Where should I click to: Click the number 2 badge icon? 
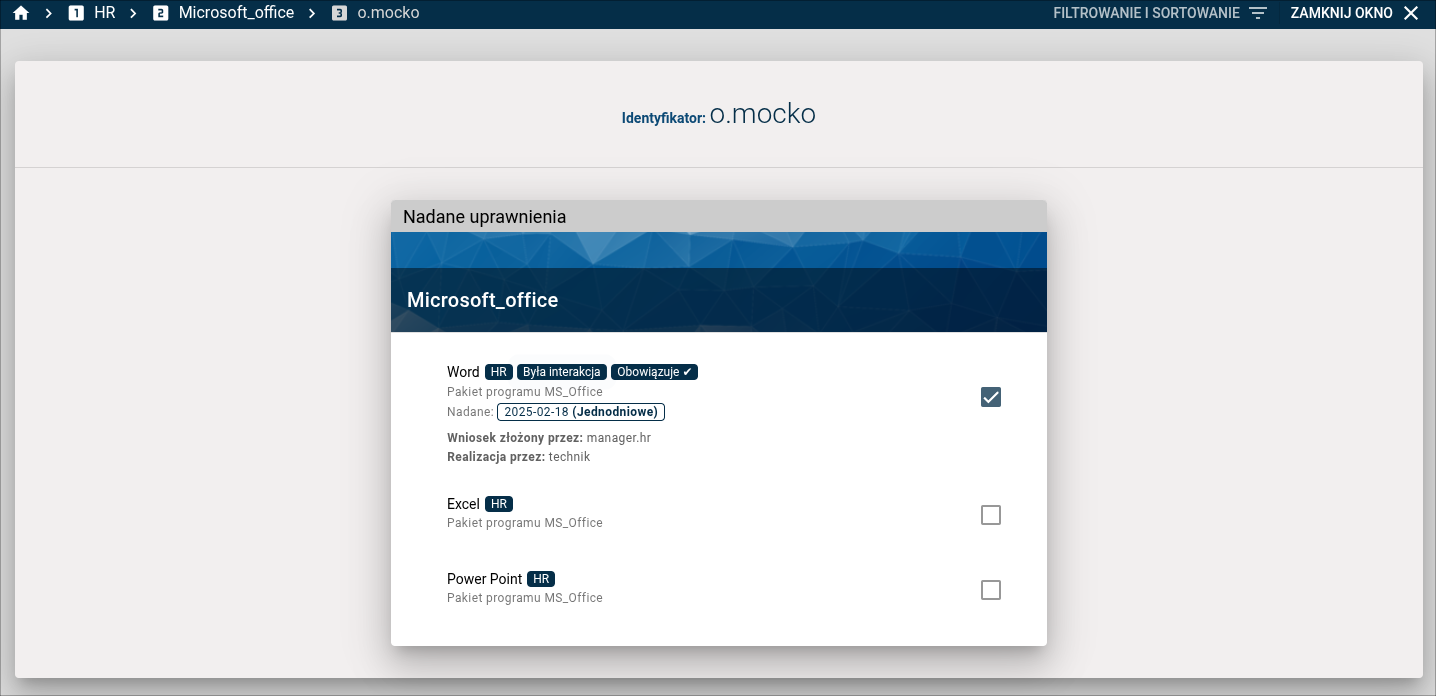[x=161, y=13]
